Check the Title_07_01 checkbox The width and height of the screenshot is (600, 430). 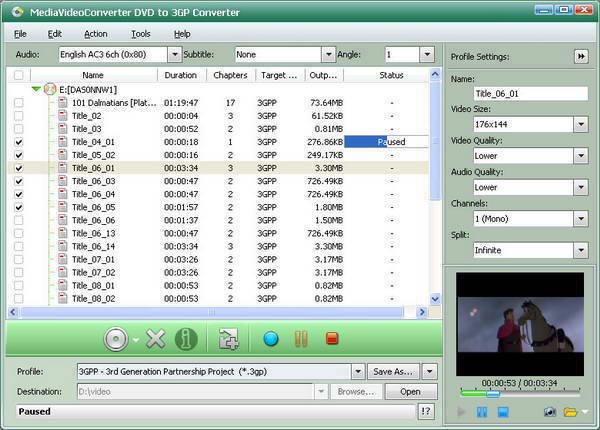[18, 259]
